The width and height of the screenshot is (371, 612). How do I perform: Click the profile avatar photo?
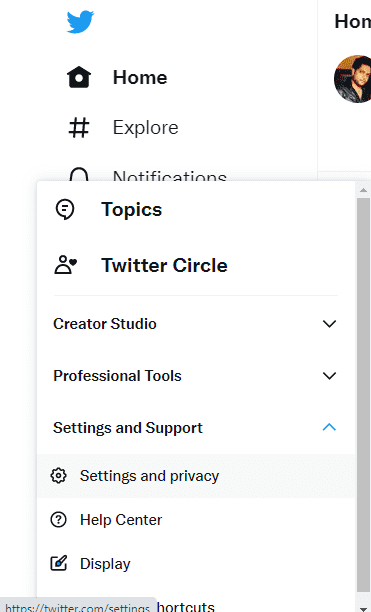coord(353,79)
